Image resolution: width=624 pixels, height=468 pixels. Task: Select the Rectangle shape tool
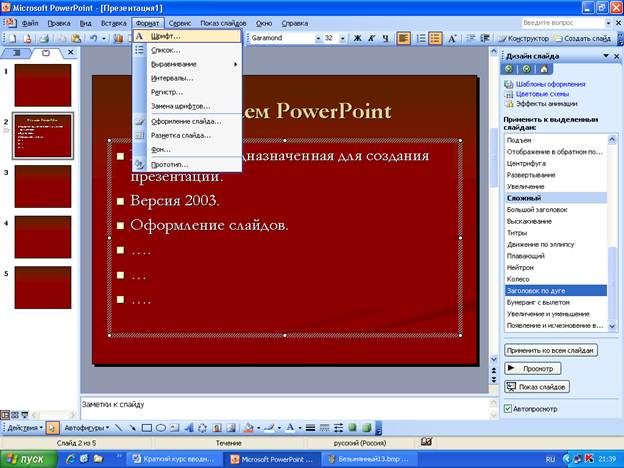pos(146,428)
